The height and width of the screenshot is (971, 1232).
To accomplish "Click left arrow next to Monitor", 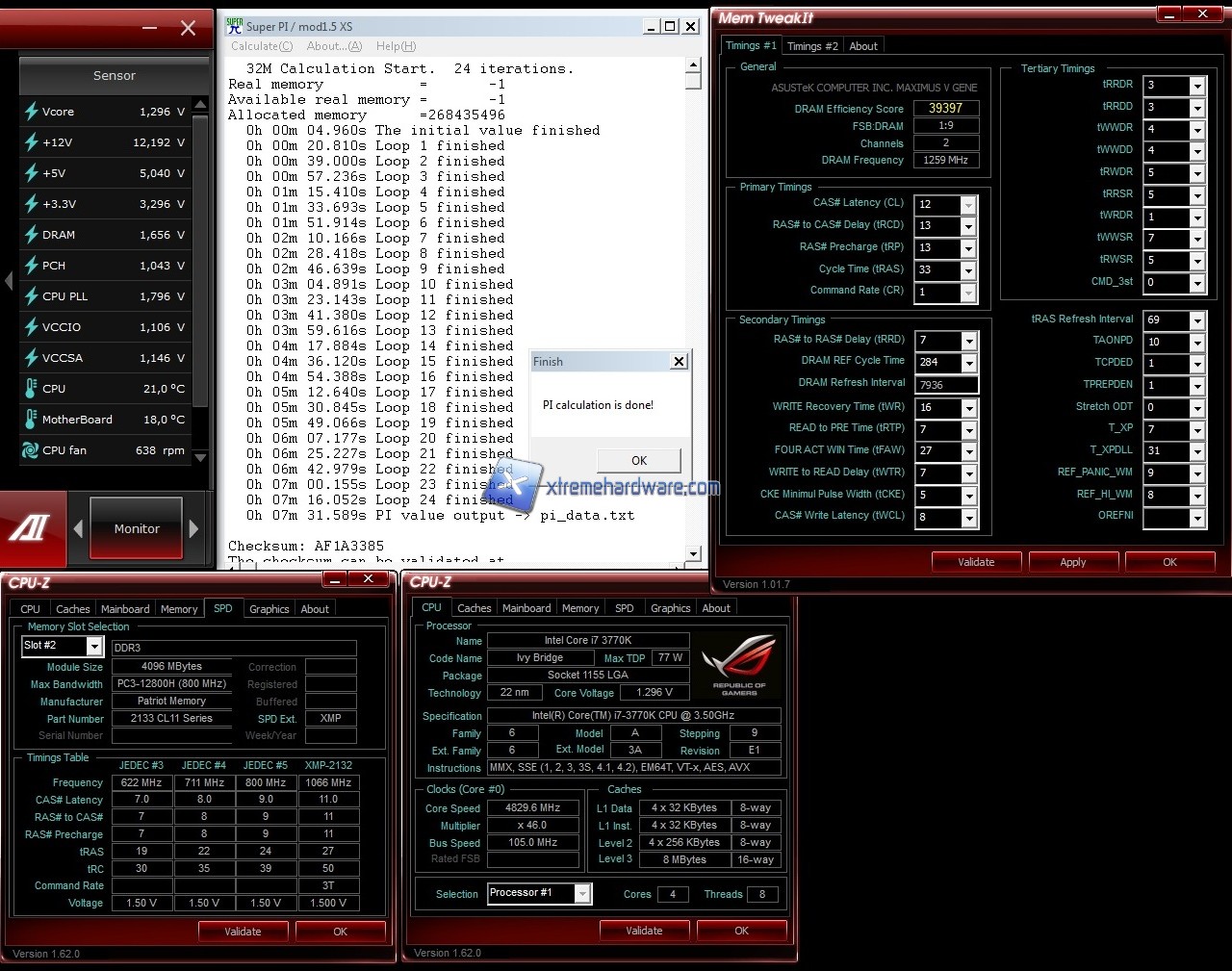I will 78,528.
